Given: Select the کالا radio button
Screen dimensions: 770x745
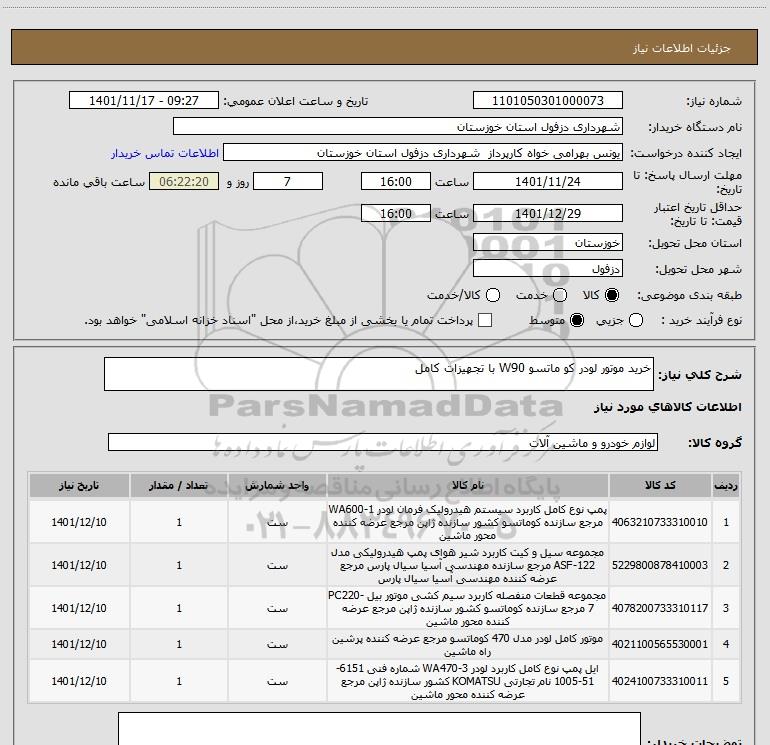Looking at the screenshot, I should click(x=612, y=295).
